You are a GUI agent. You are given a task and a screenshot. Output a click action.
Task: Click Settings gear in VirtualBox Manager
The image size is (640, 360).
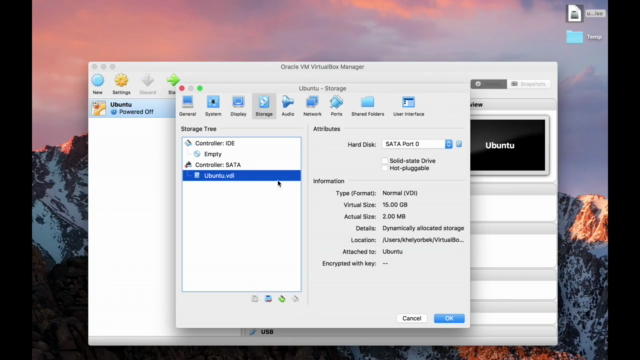pyautogui.click(x=121, y=84)
